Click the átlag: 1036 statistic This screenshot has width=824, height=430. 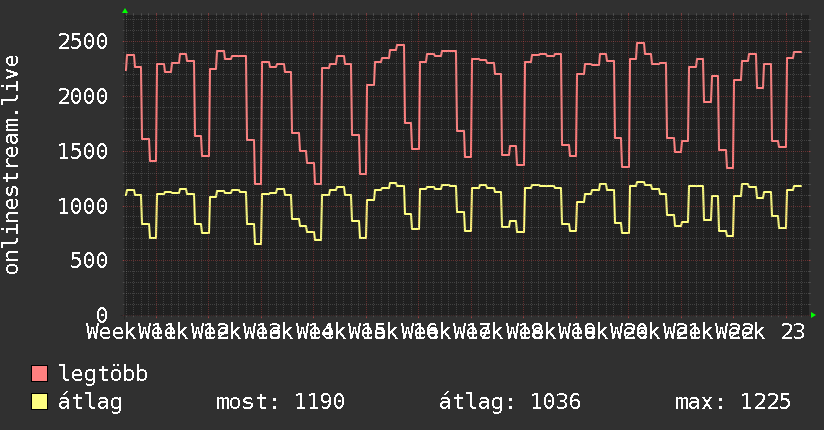tap(510, 402)
